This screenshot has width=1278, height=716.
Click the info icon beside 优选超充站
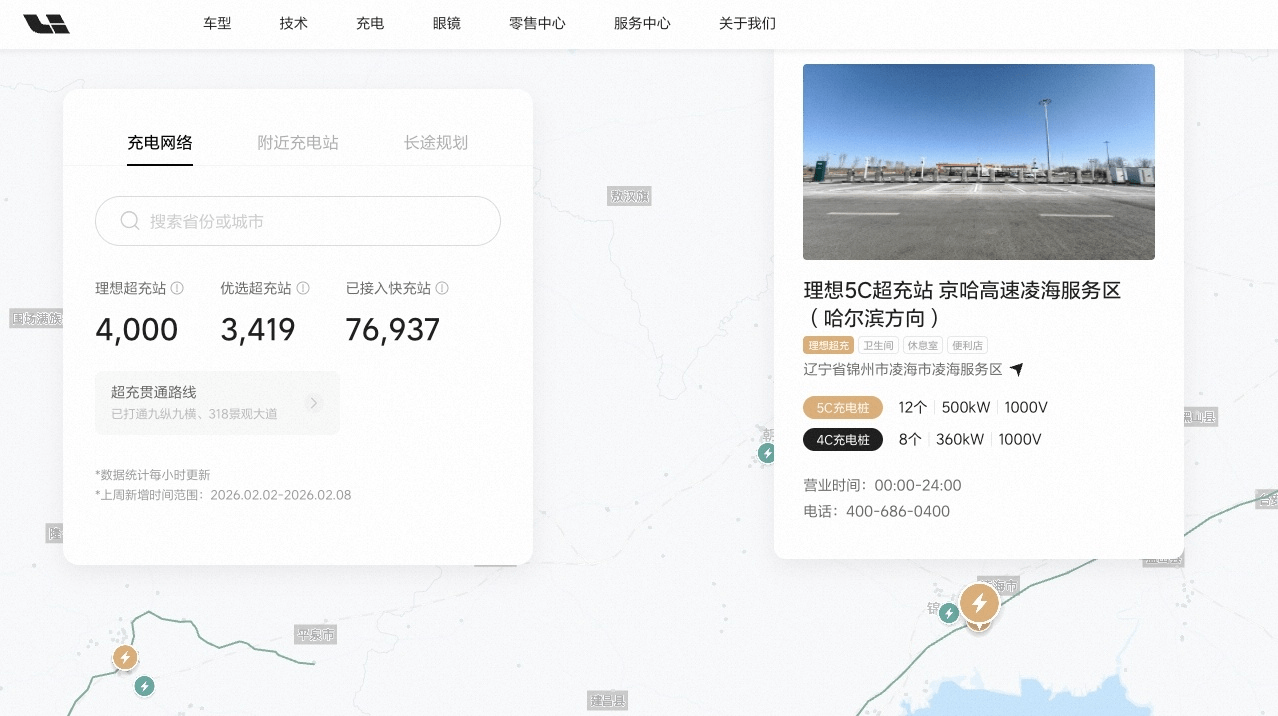pyautogui.click(x=303, y=288)
